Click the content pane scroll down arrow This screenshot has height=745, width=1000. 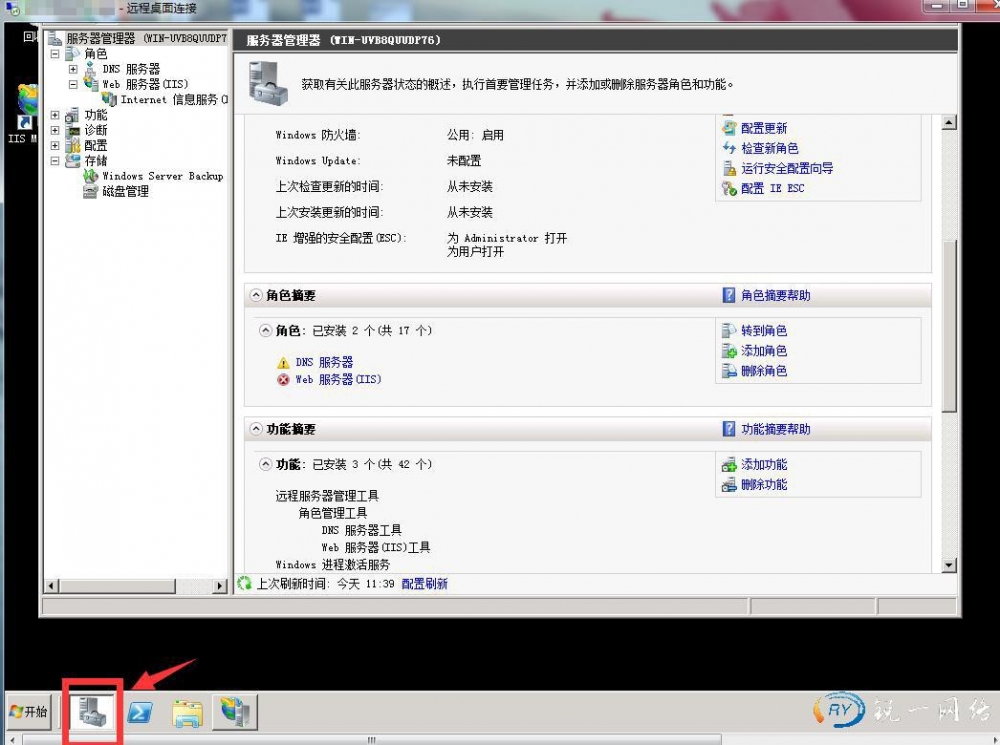tap(949, 565)
